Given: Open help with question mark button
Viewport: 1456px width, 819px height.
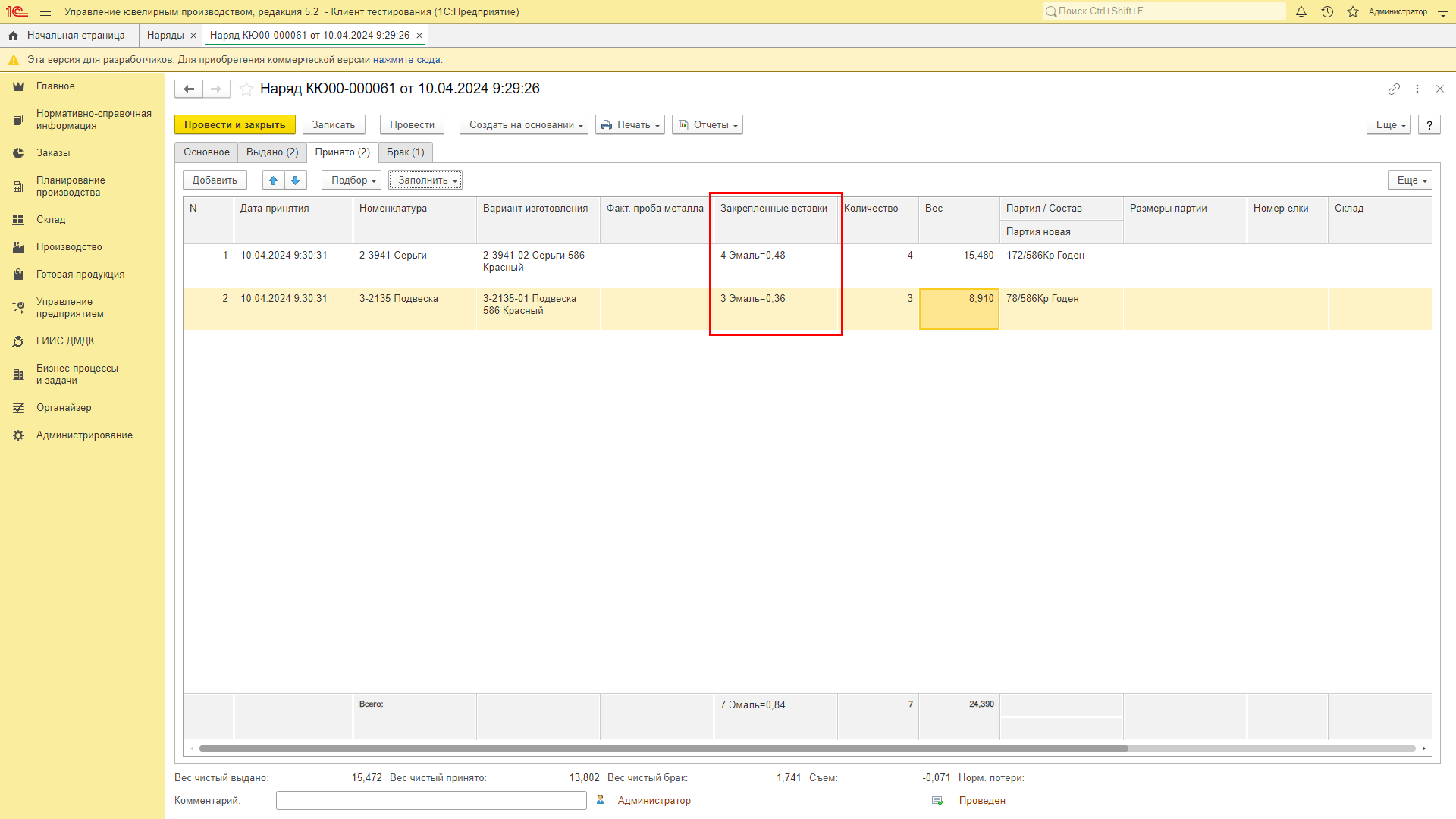Looking at the screenshot, I should (1429, 125).
